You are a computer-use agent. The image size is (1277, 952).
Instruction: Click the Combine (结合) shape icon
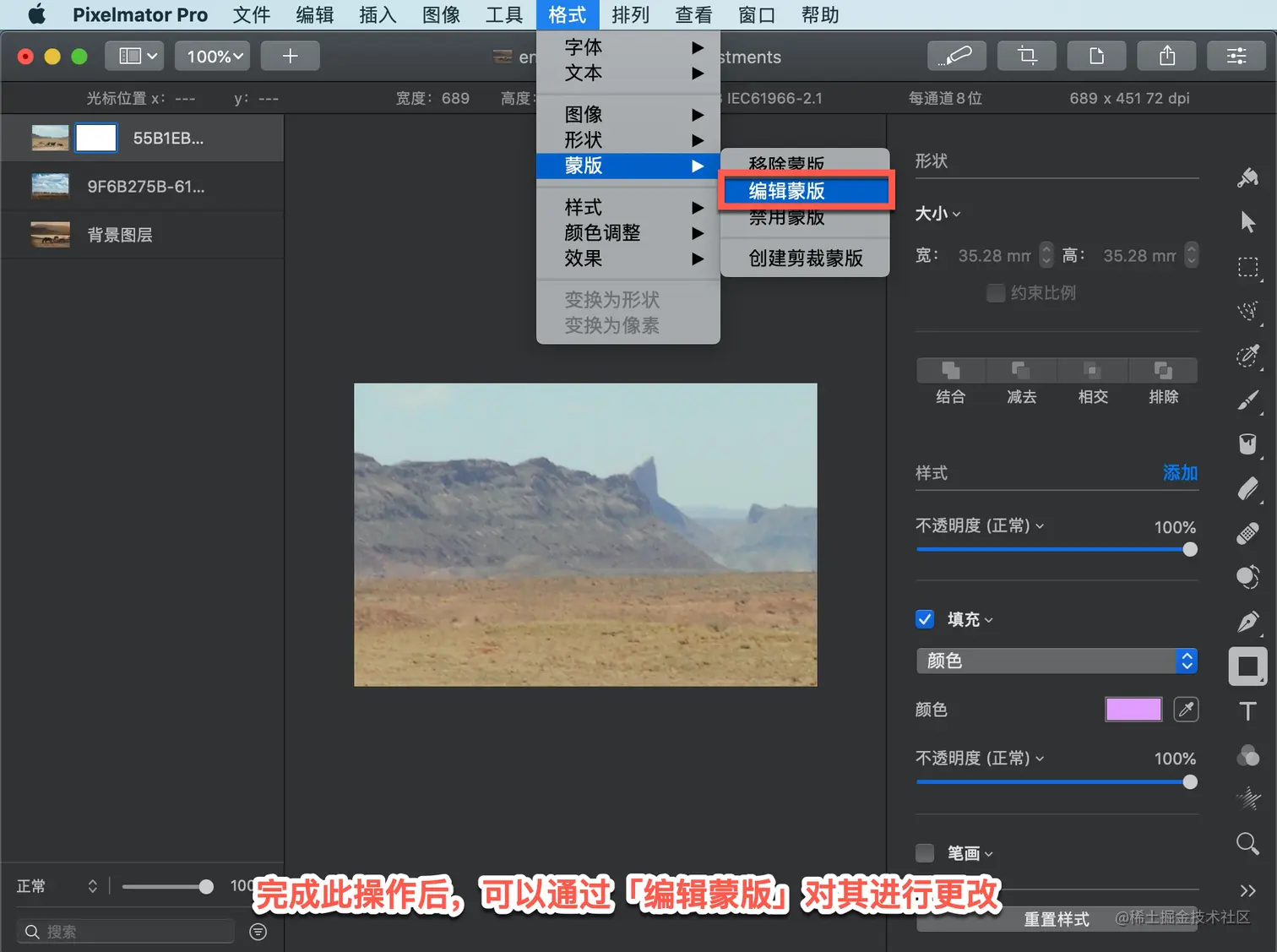click(x=951, y=370)
